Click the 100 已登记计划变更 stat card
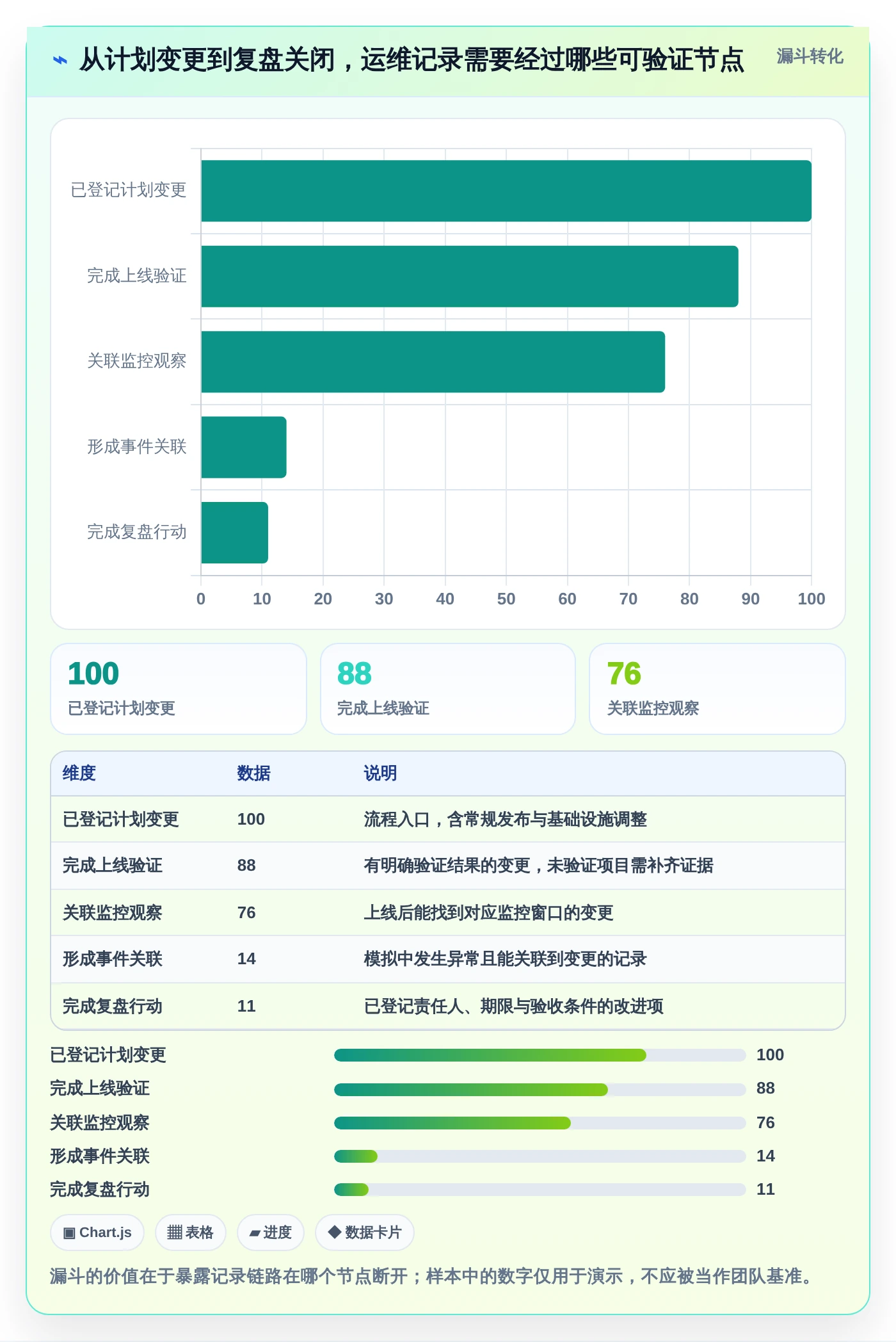The image size is (896, 1342). [x=179, y=689]
